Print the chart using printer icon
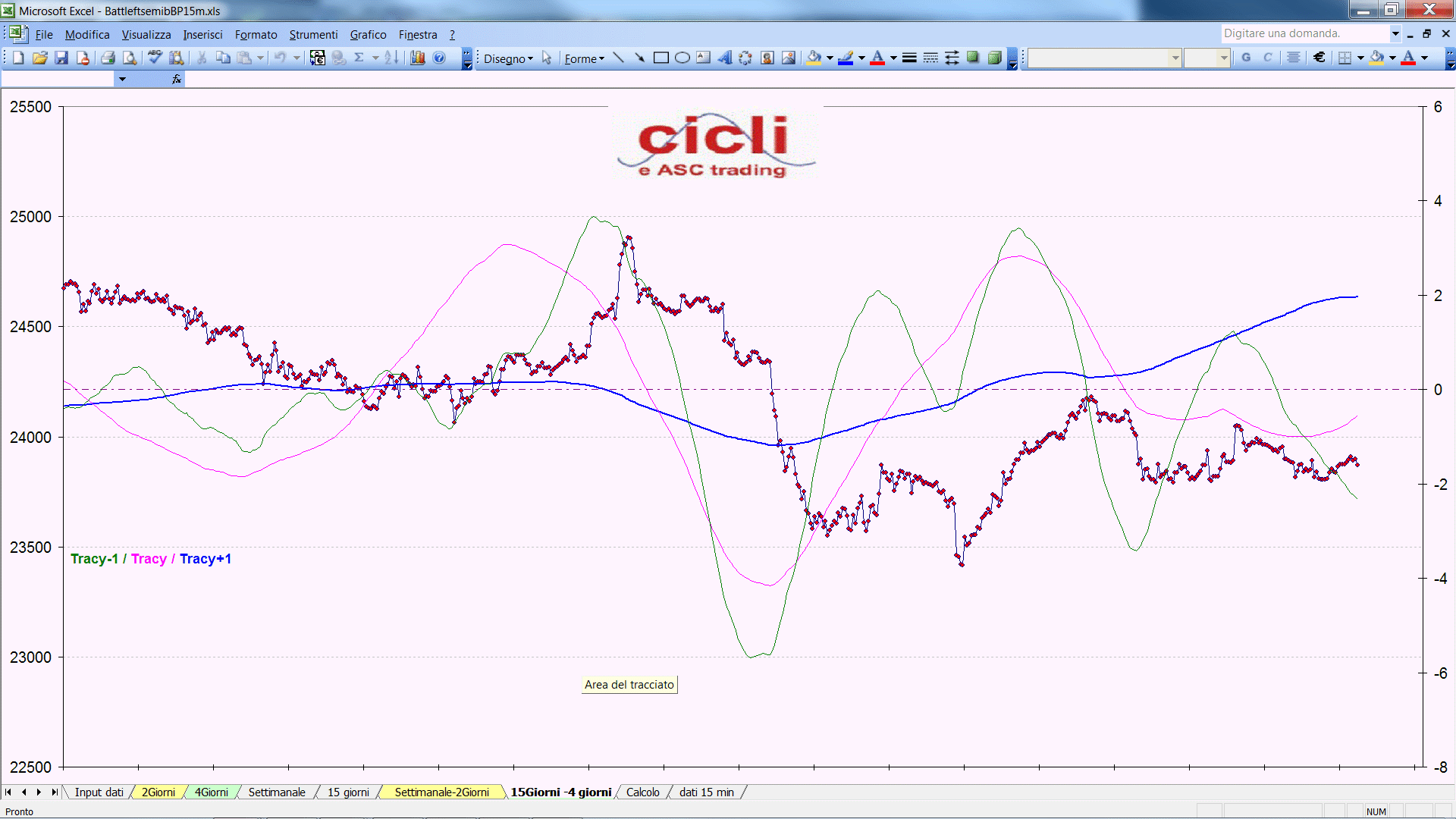Image resolution: width=1456 pixels, height=819 pixels. 108,58
